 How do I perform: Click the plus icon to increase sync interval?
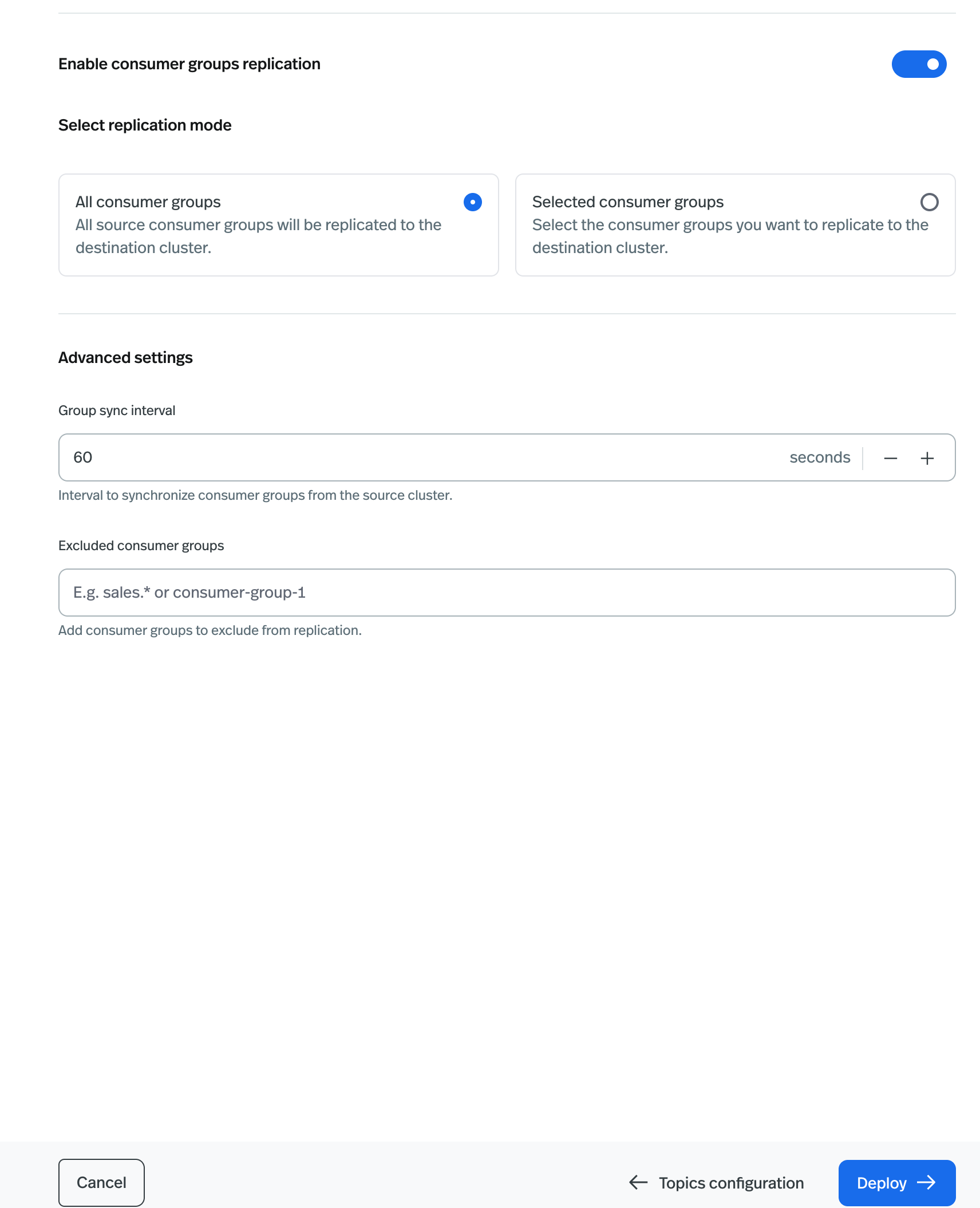click(x=927, y=457)
